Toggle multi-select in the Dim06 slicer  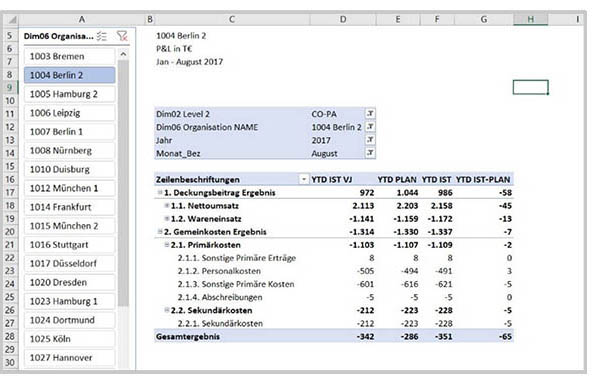click(x=102, y=36)
